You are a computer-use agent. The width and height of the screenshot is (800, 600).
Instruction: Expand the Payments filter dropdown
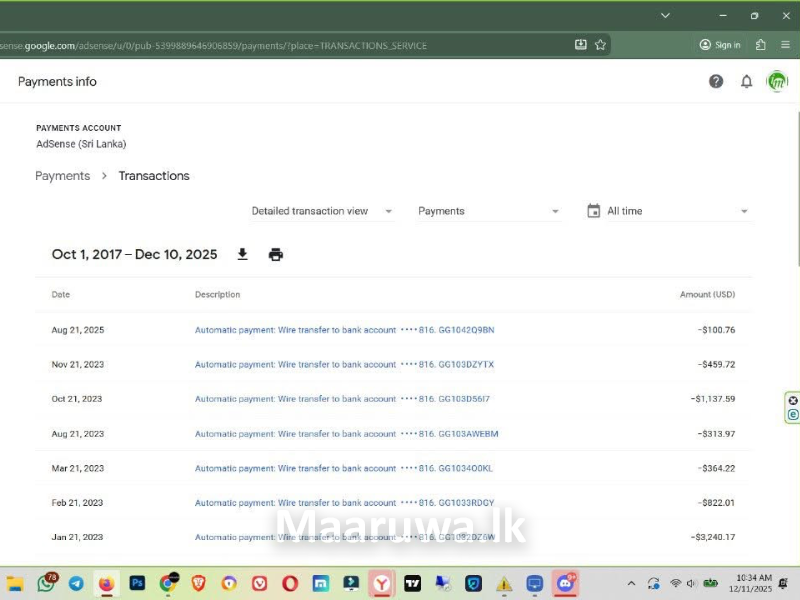click(488, 211)
